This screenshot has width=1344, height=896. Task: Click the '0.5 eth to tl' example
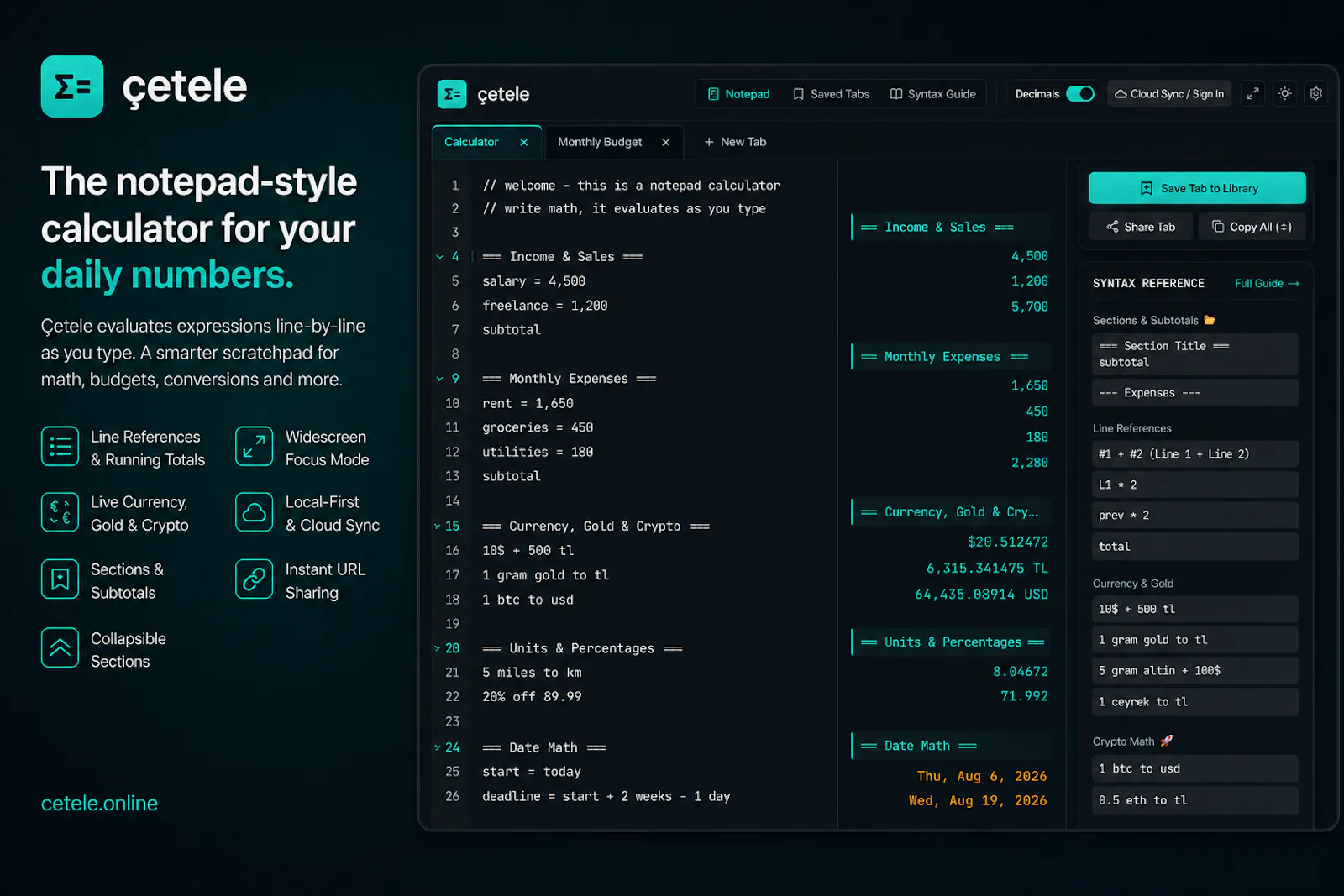pos(1195,800)
